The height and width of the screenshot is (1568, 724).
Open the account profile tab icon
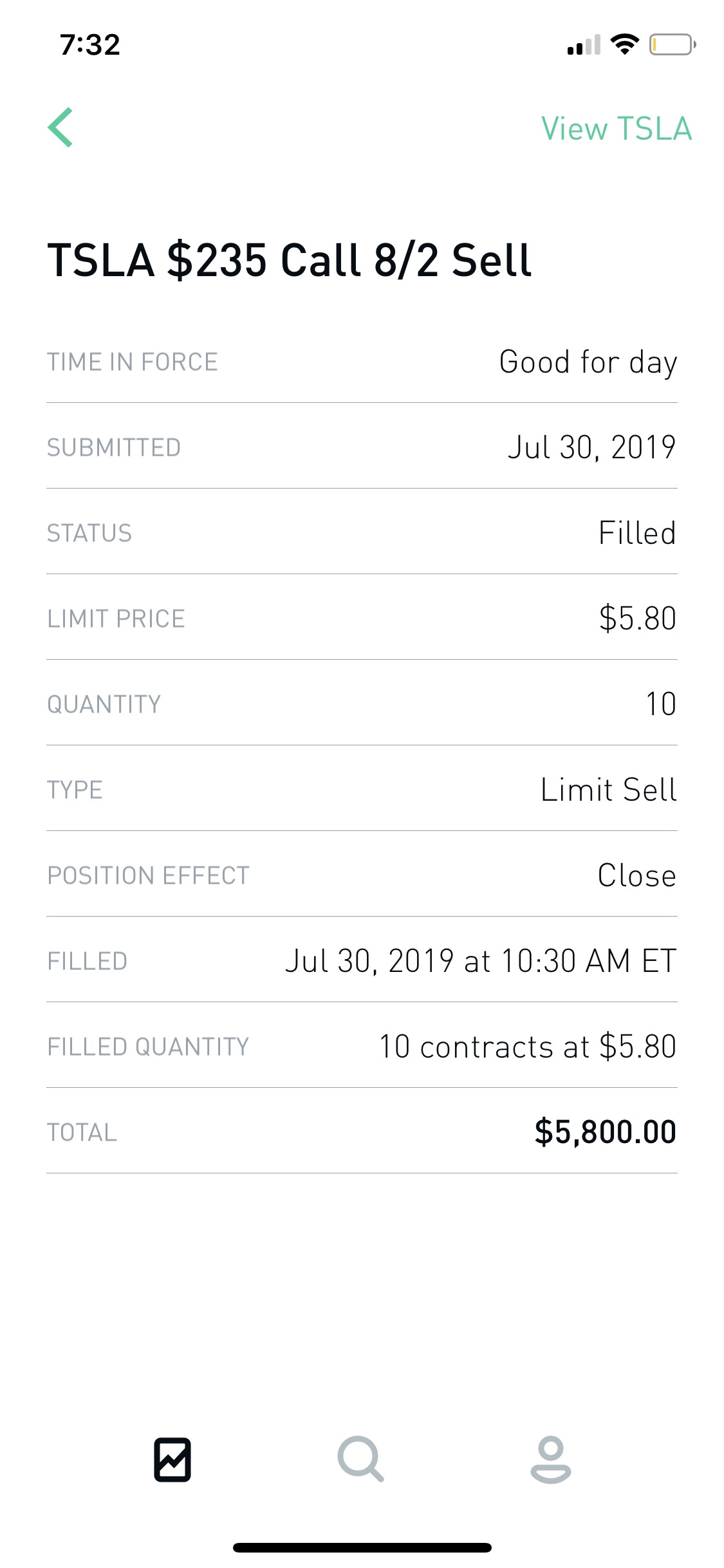click(551, 1459)
